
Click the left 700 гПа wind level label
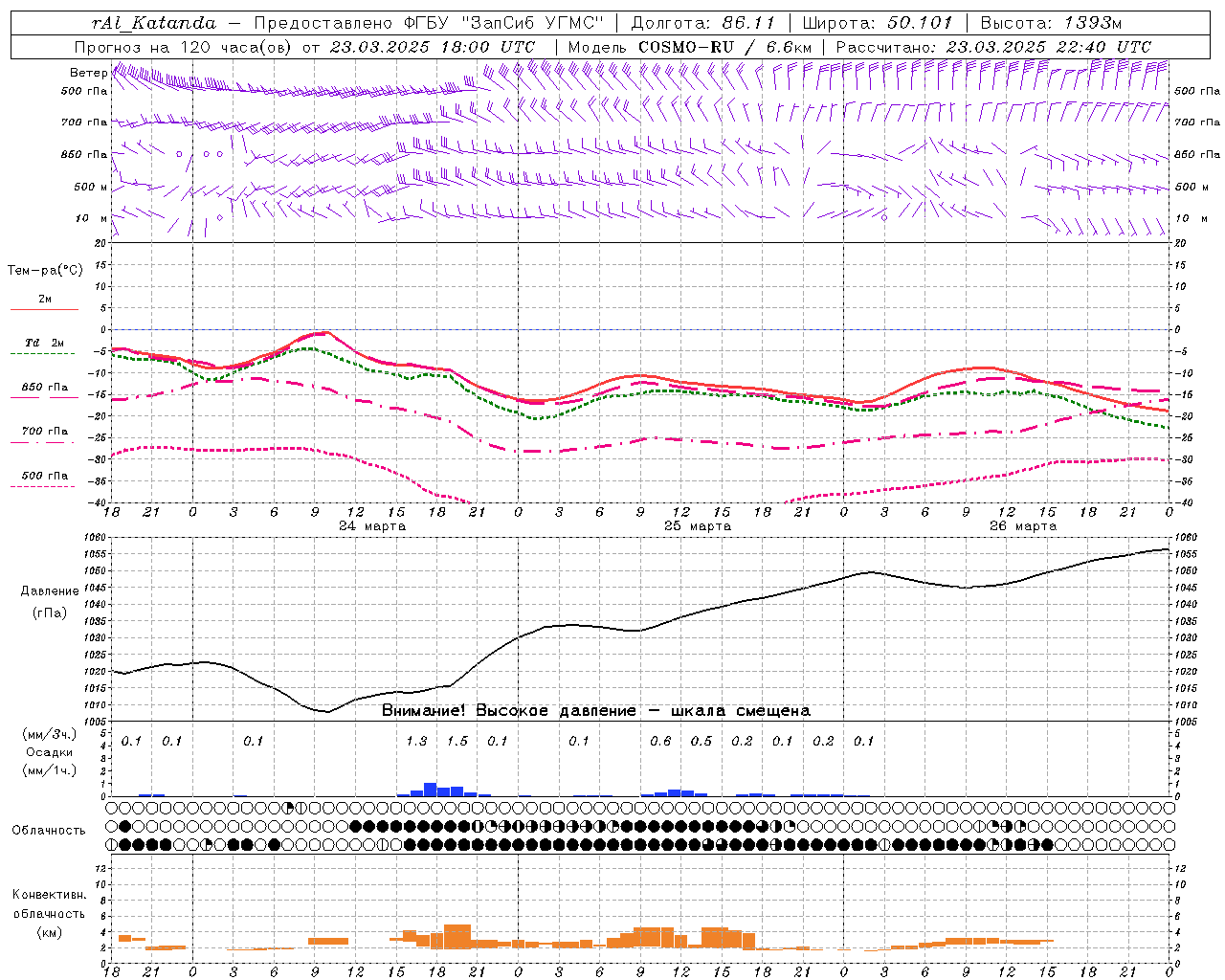[84, 122]
